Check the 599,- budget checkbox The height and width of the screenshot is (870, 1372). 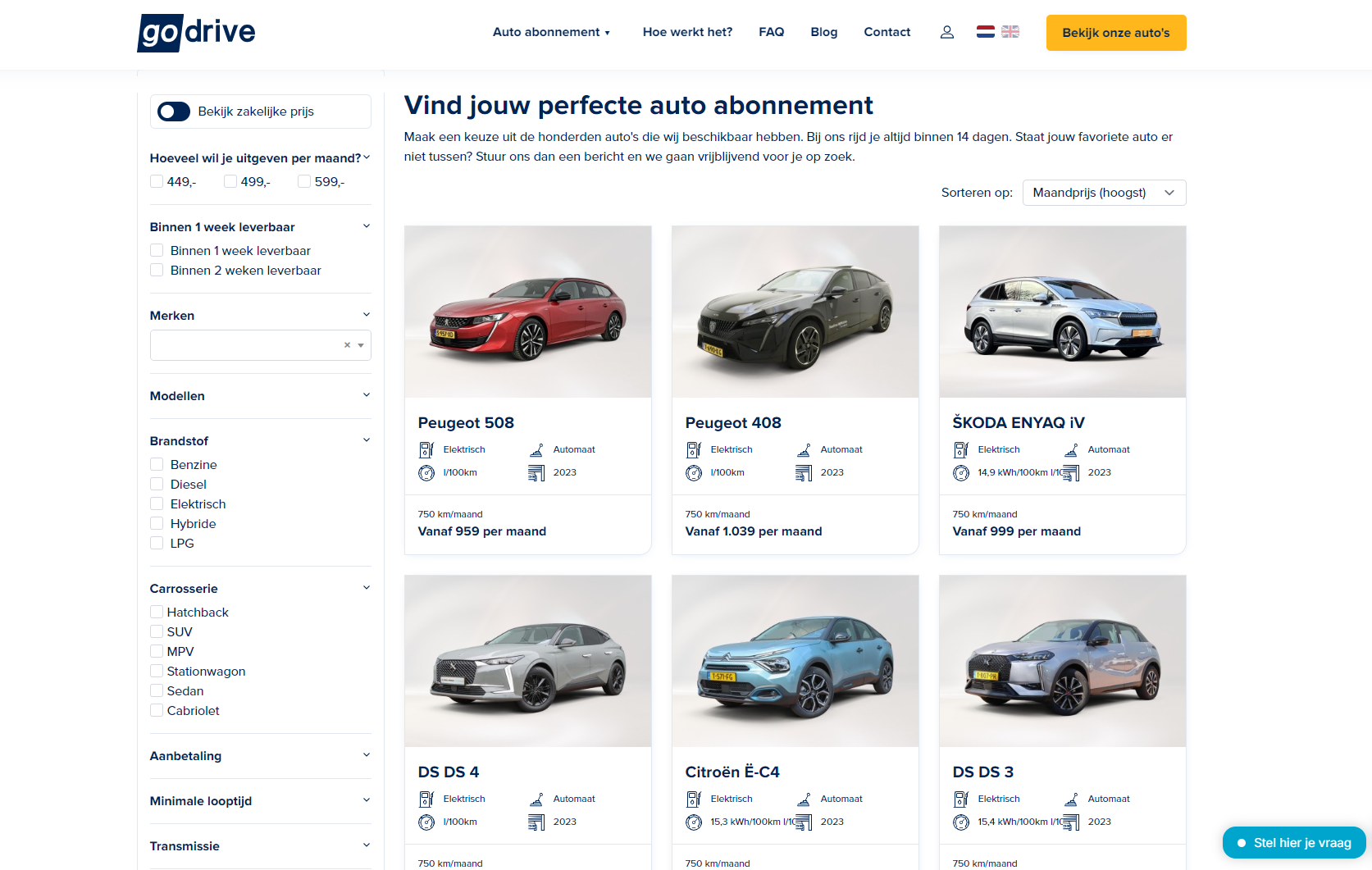304,181
